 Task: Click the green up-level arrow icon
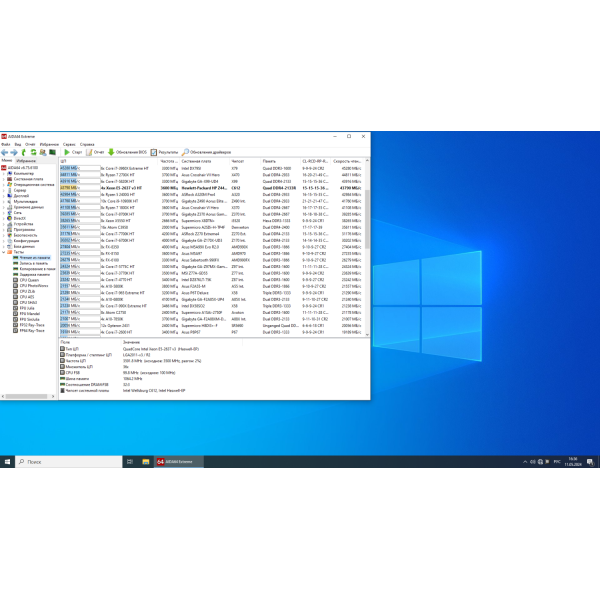click(x=24, y=152)
